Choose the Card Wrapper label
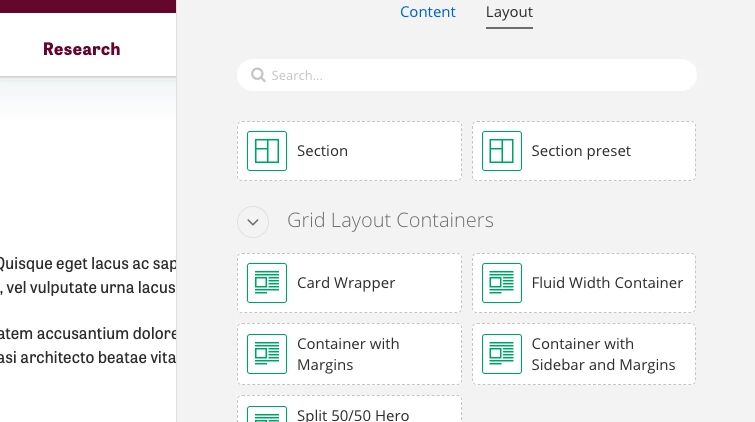 (346, 283)
